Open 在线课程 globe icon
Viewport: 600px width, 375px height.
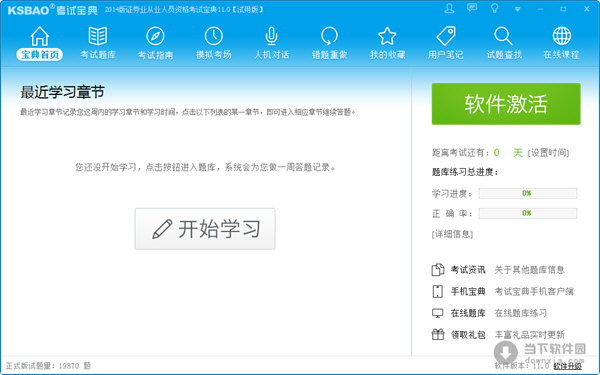(561, 36)
